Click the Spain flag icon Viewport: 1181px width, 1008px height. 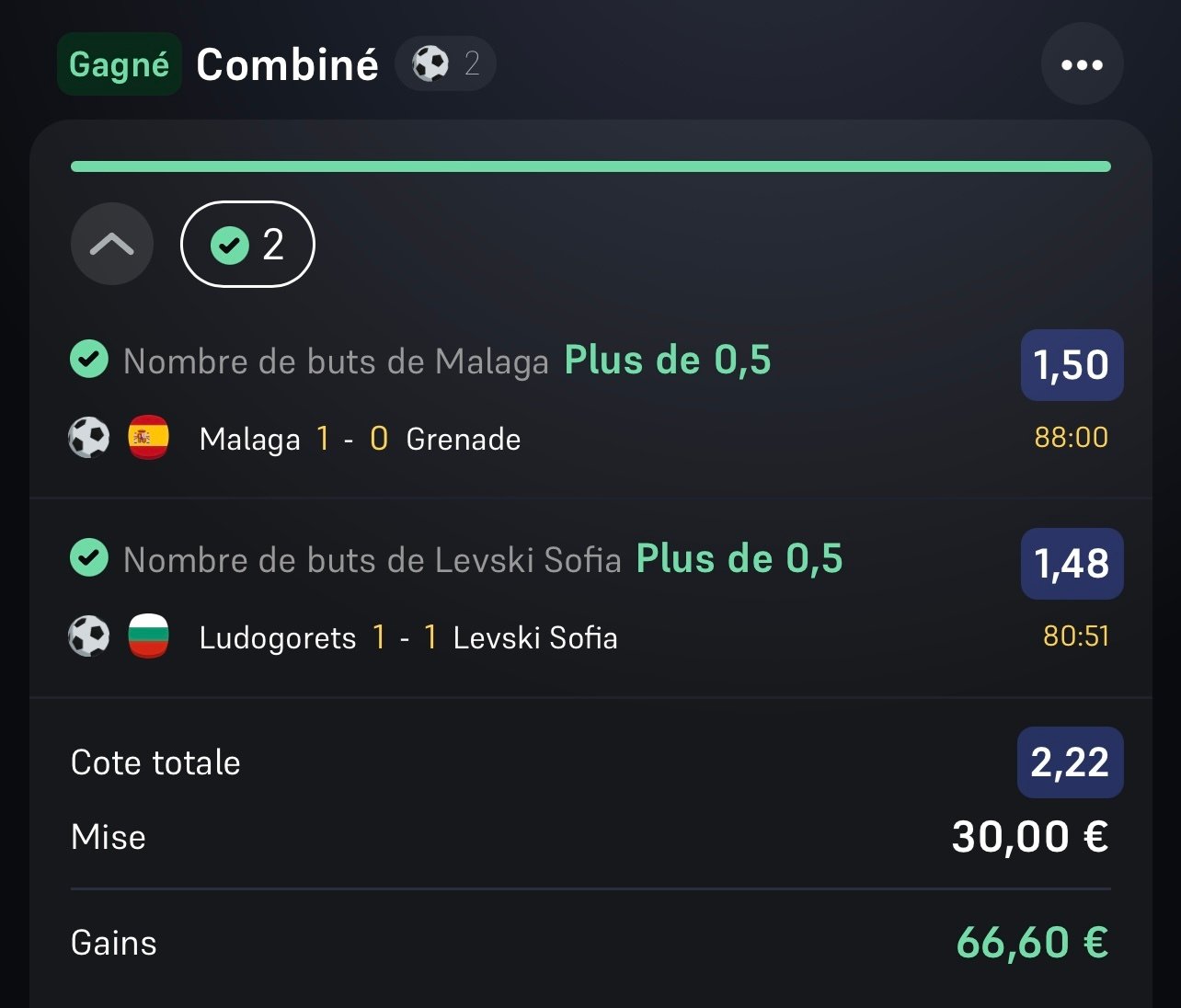[148, 438]
